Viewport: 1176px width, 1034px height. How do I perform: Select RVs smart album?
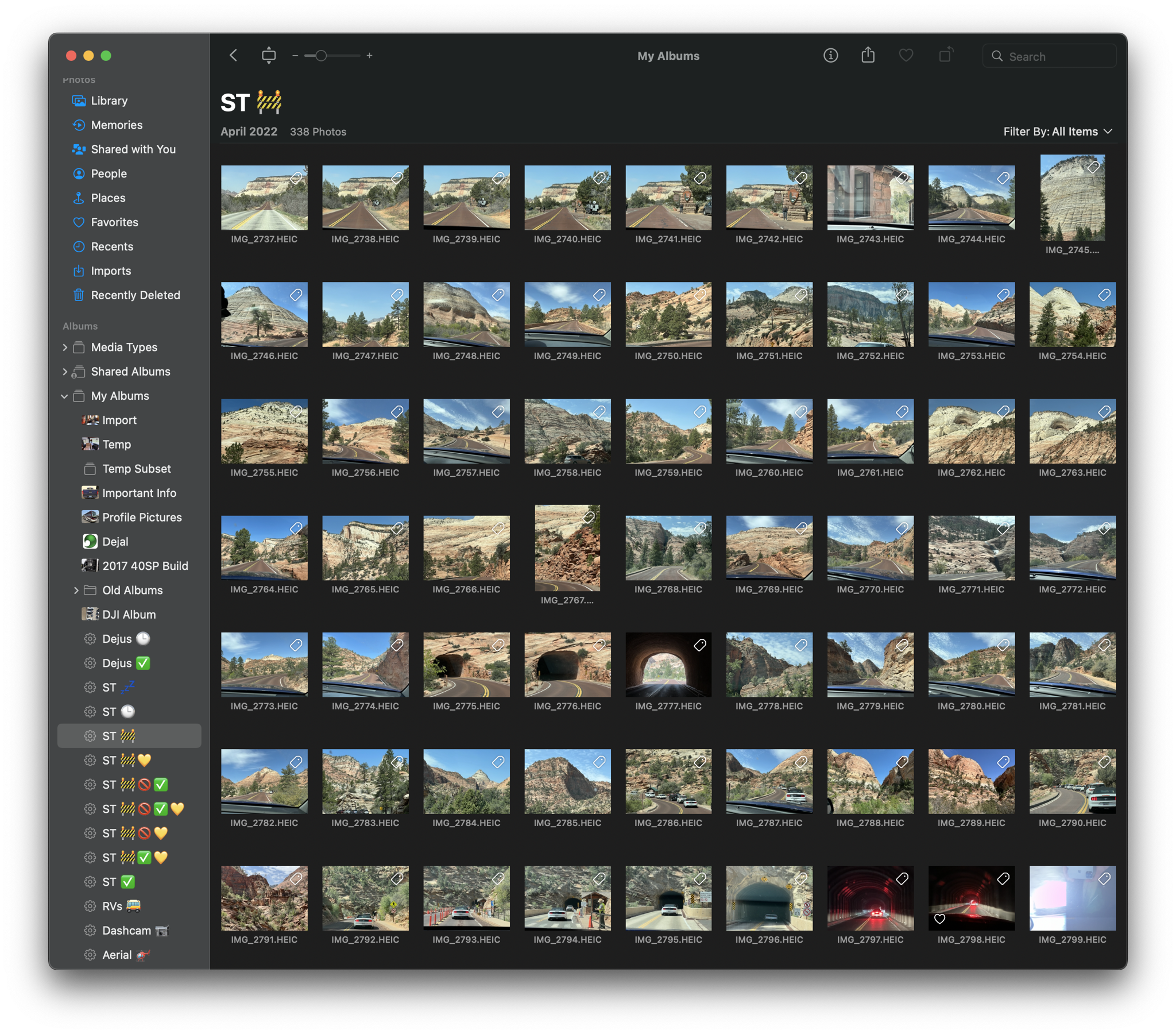(129, 906)
